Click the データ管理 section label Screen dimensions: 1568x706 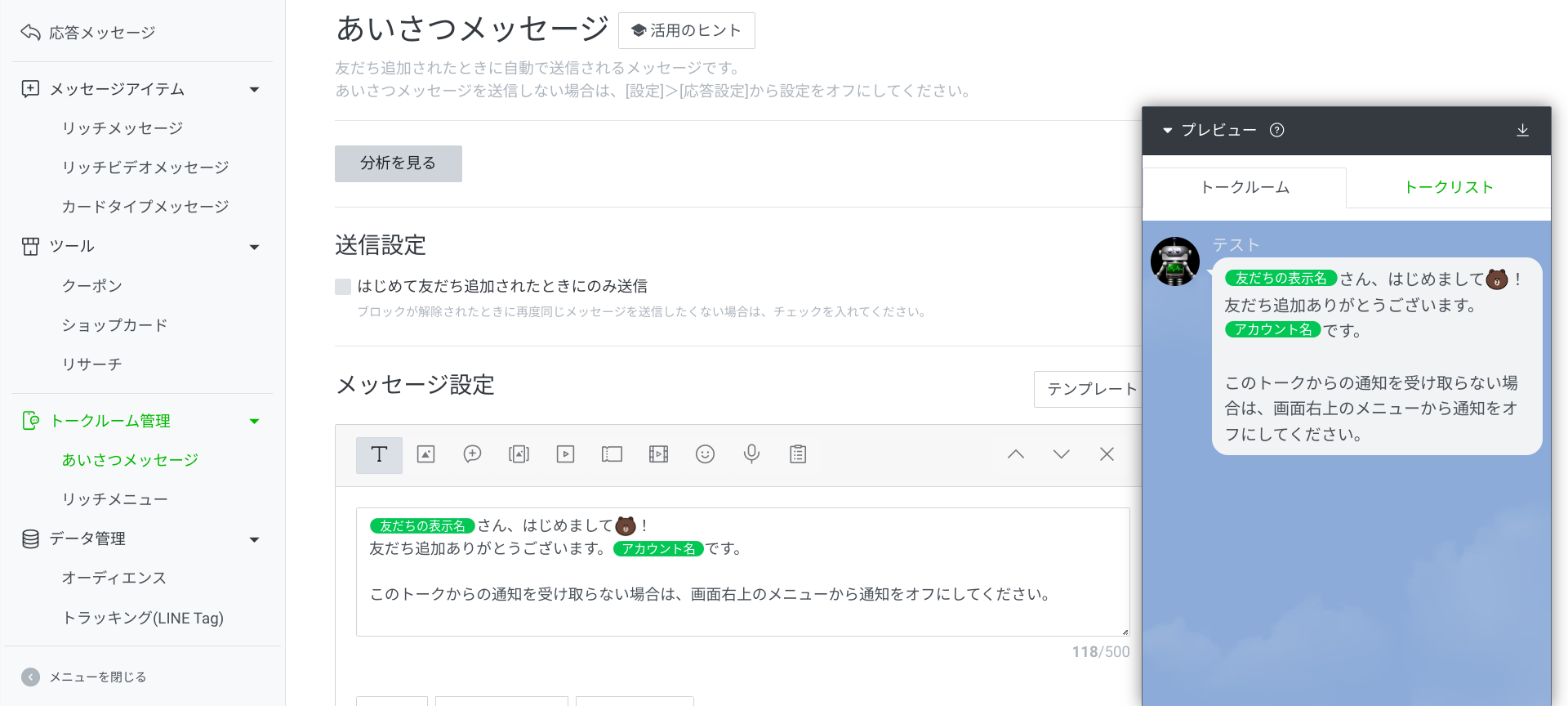coord(87,538)
